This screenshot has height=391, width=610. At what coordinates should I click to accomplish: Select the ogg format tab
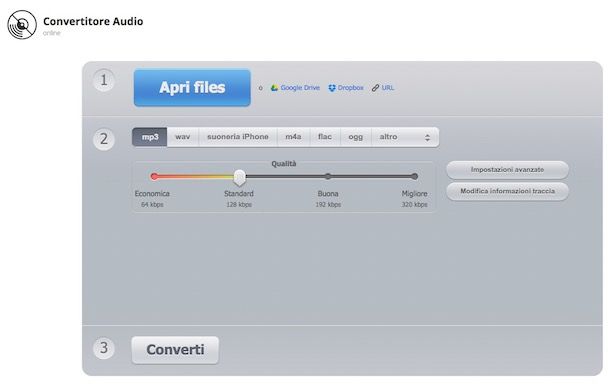point(356,137)
